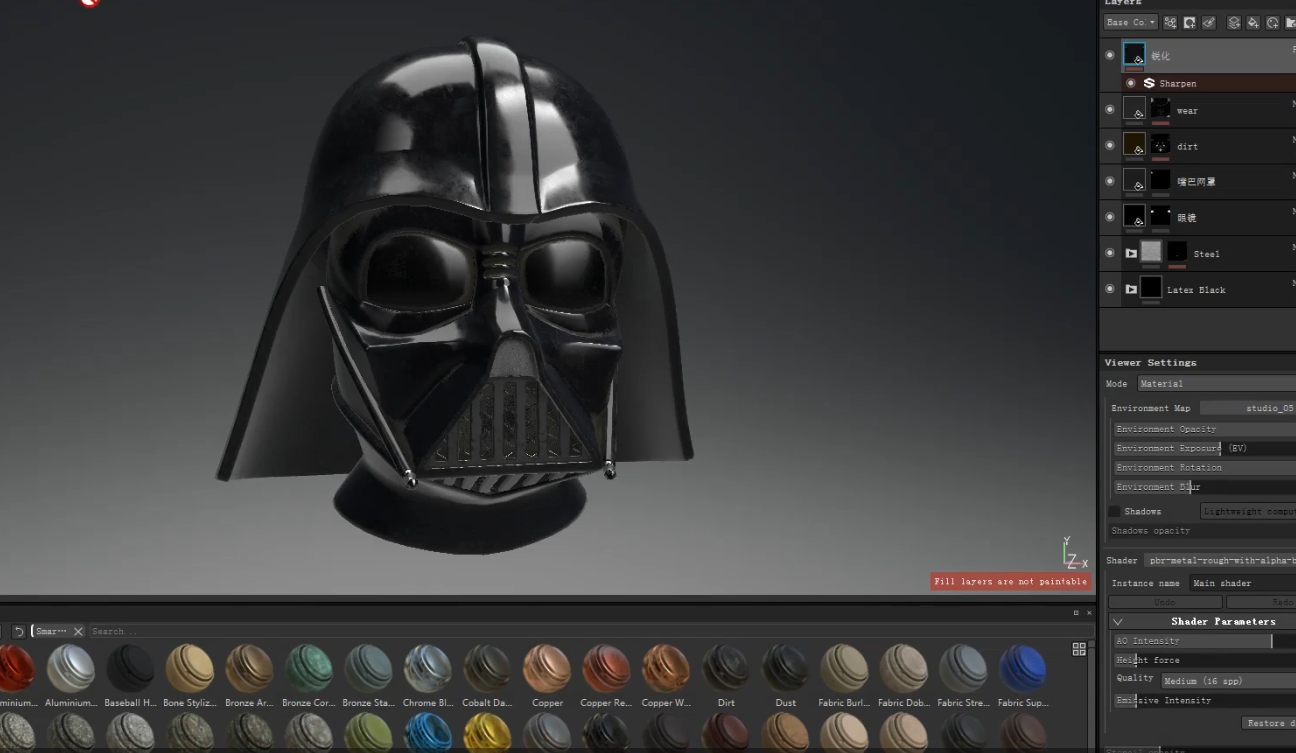Click the add layer stack icon

pyautogui.click(x=1234, y=22)
